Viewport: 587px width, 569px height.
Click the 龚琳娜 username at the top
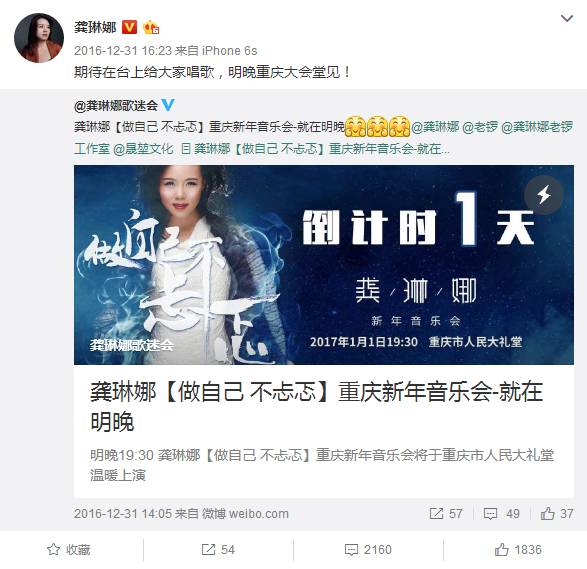click(x=95, y=27)
